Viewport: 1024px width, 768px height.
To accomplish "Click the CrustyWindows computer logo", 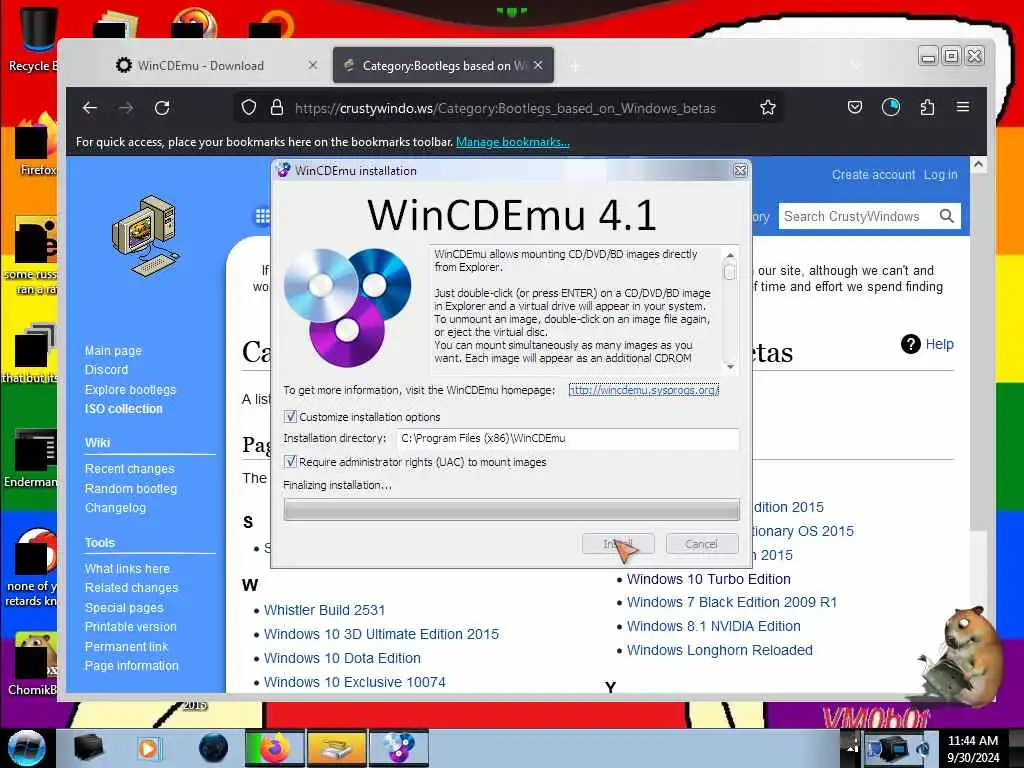I will click(145, 235).
